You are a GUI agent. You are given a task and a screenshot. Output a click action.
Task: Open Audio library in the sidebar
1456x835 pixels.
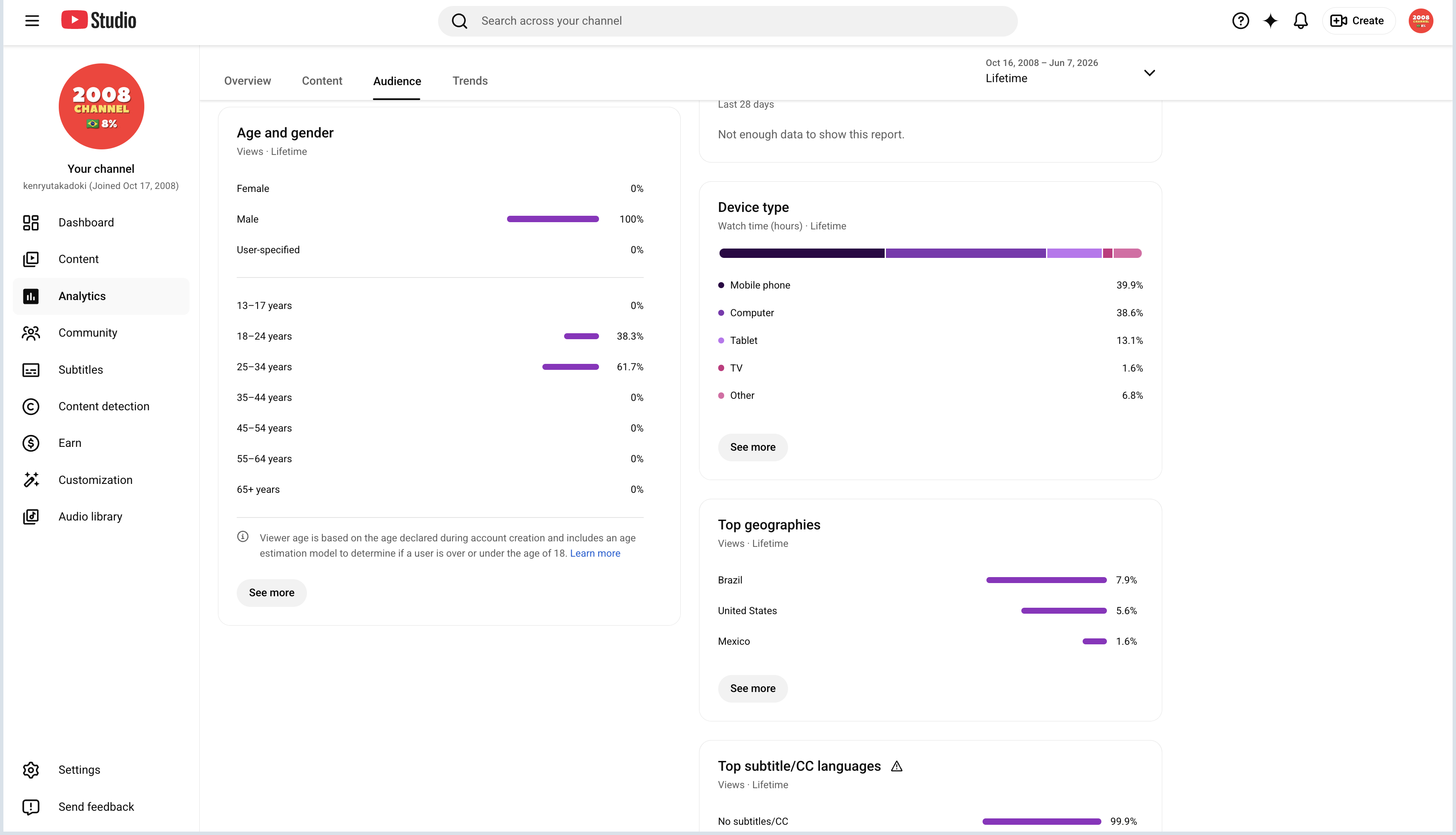tap(101, 517)
